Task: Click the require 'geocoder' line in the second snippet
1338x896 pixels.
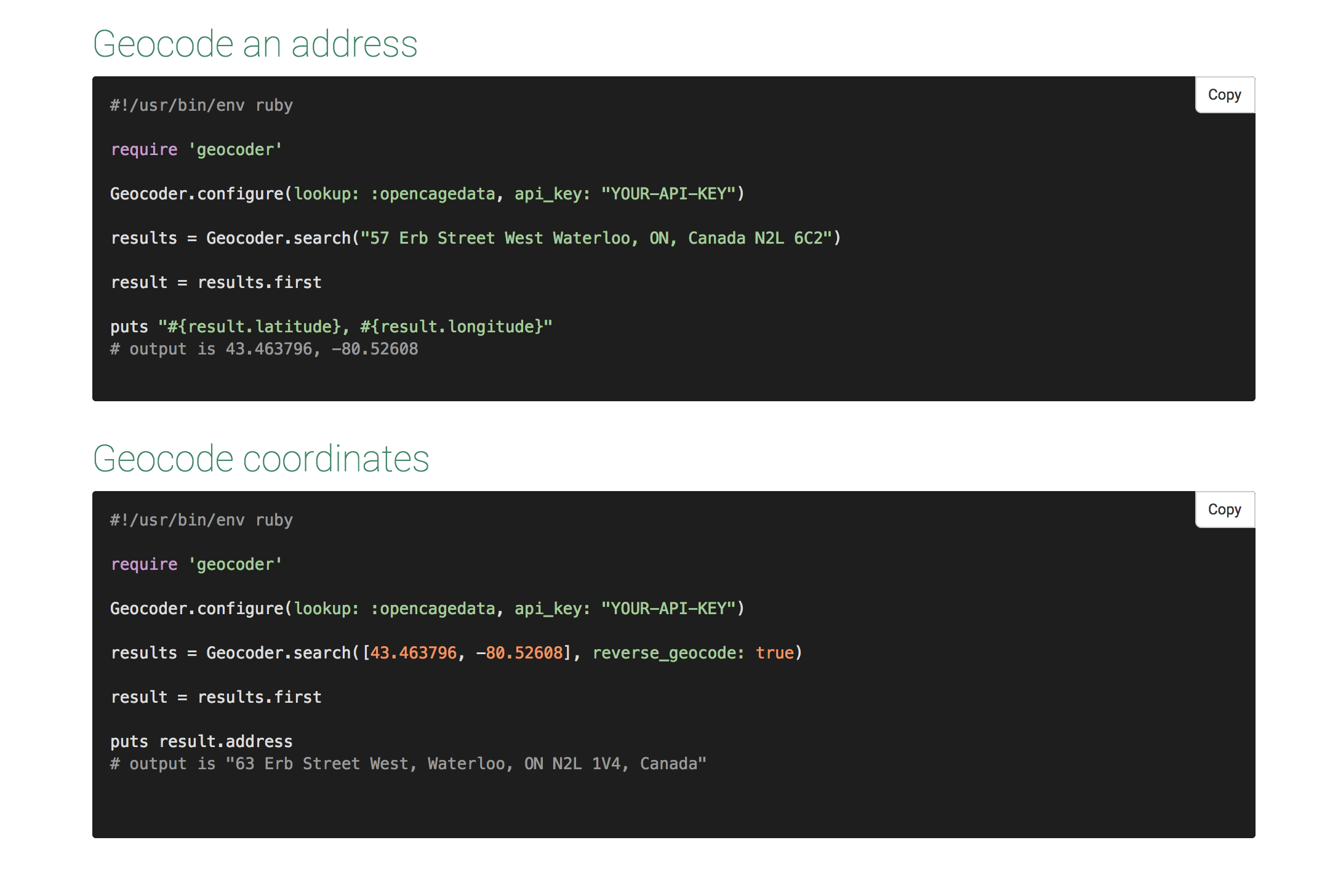Action: click(196, 564)
